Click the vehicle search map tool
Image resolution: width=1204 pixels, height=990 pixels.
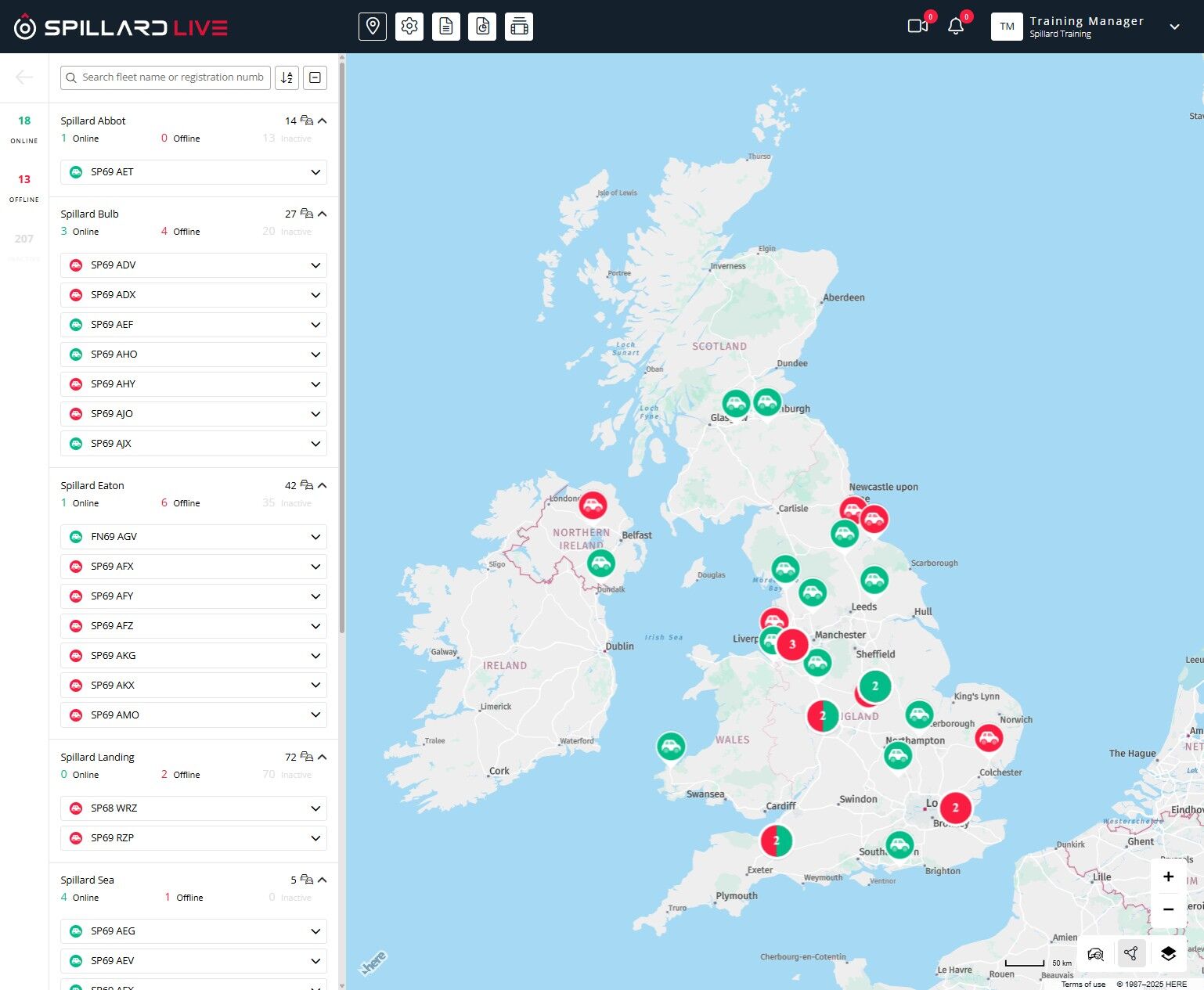tap(1096, 953)
